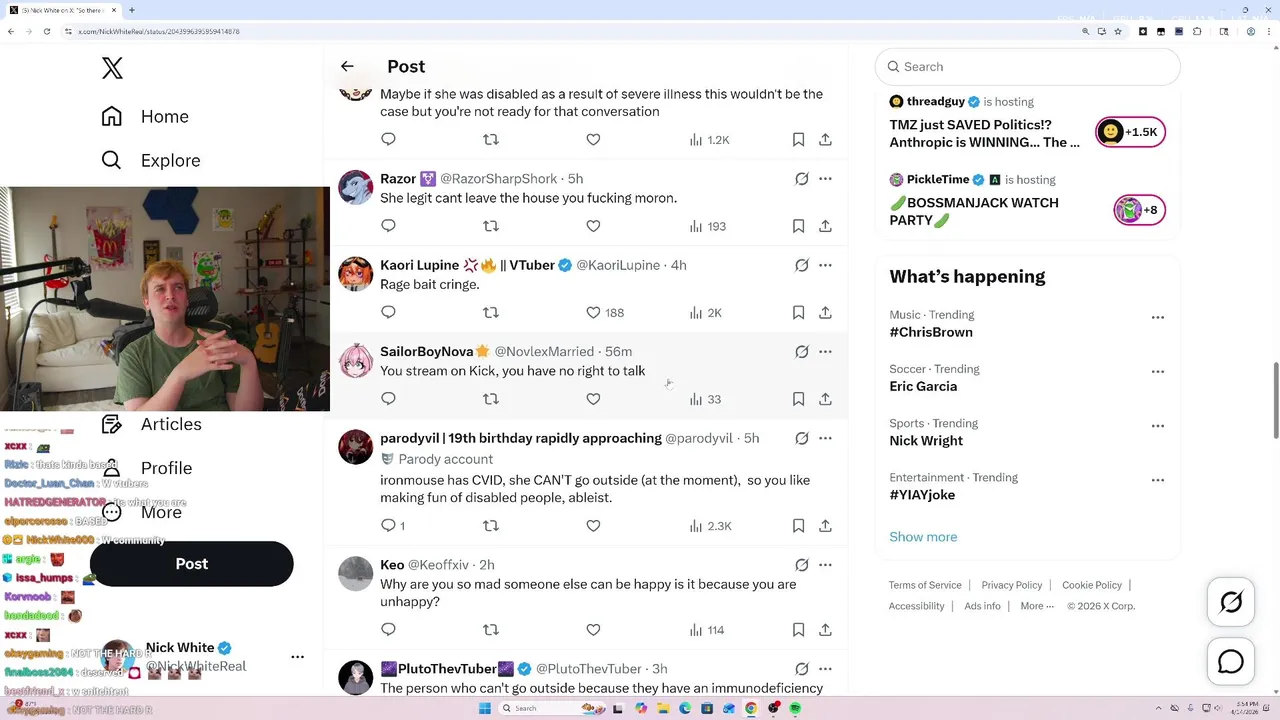Open more options on parodyvil's post
Viewport: 1280px width, 720px height.
tap(825, 438)
